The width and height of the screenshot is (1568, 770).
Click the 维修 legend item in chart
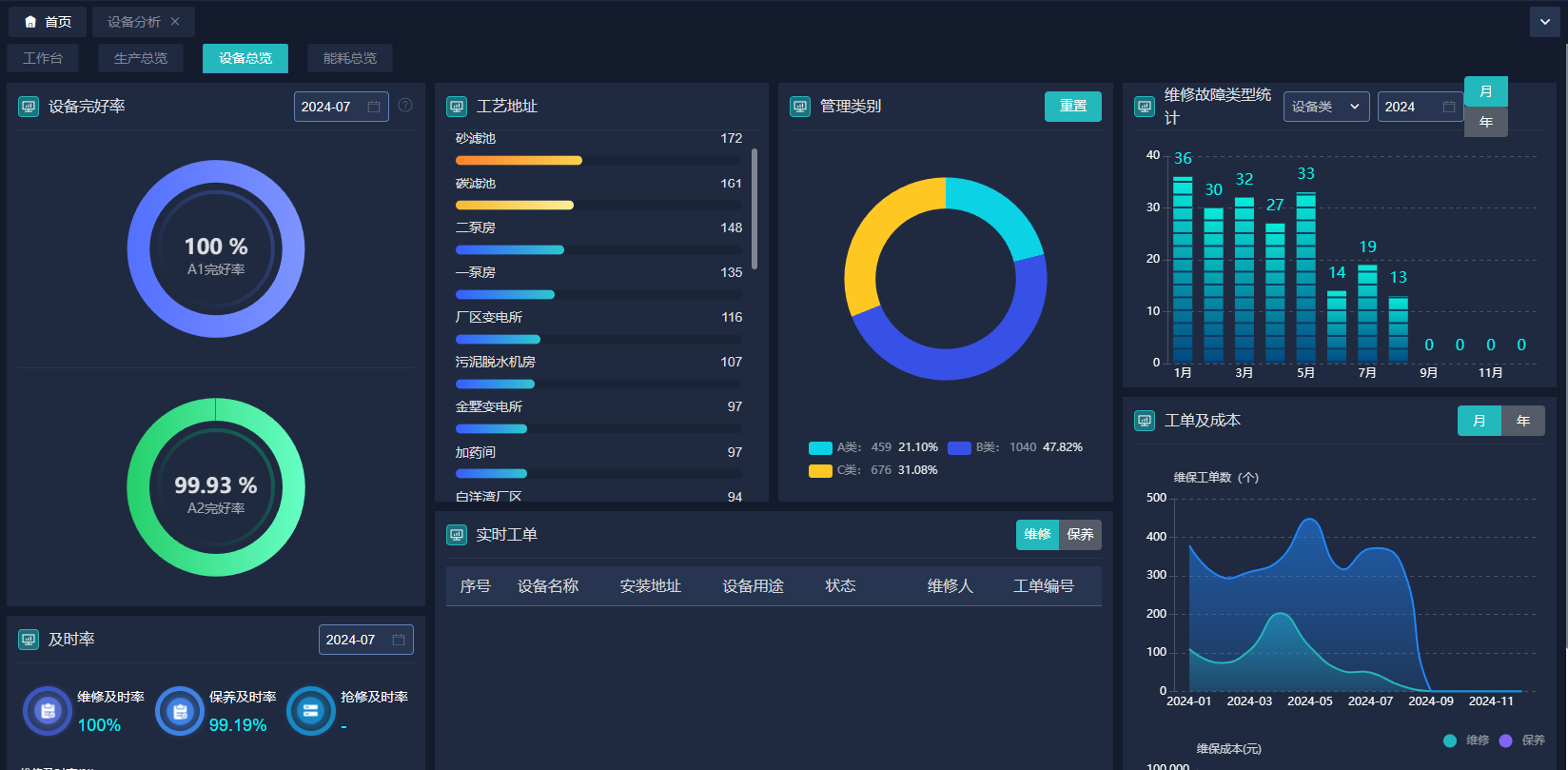[1466, 740]
